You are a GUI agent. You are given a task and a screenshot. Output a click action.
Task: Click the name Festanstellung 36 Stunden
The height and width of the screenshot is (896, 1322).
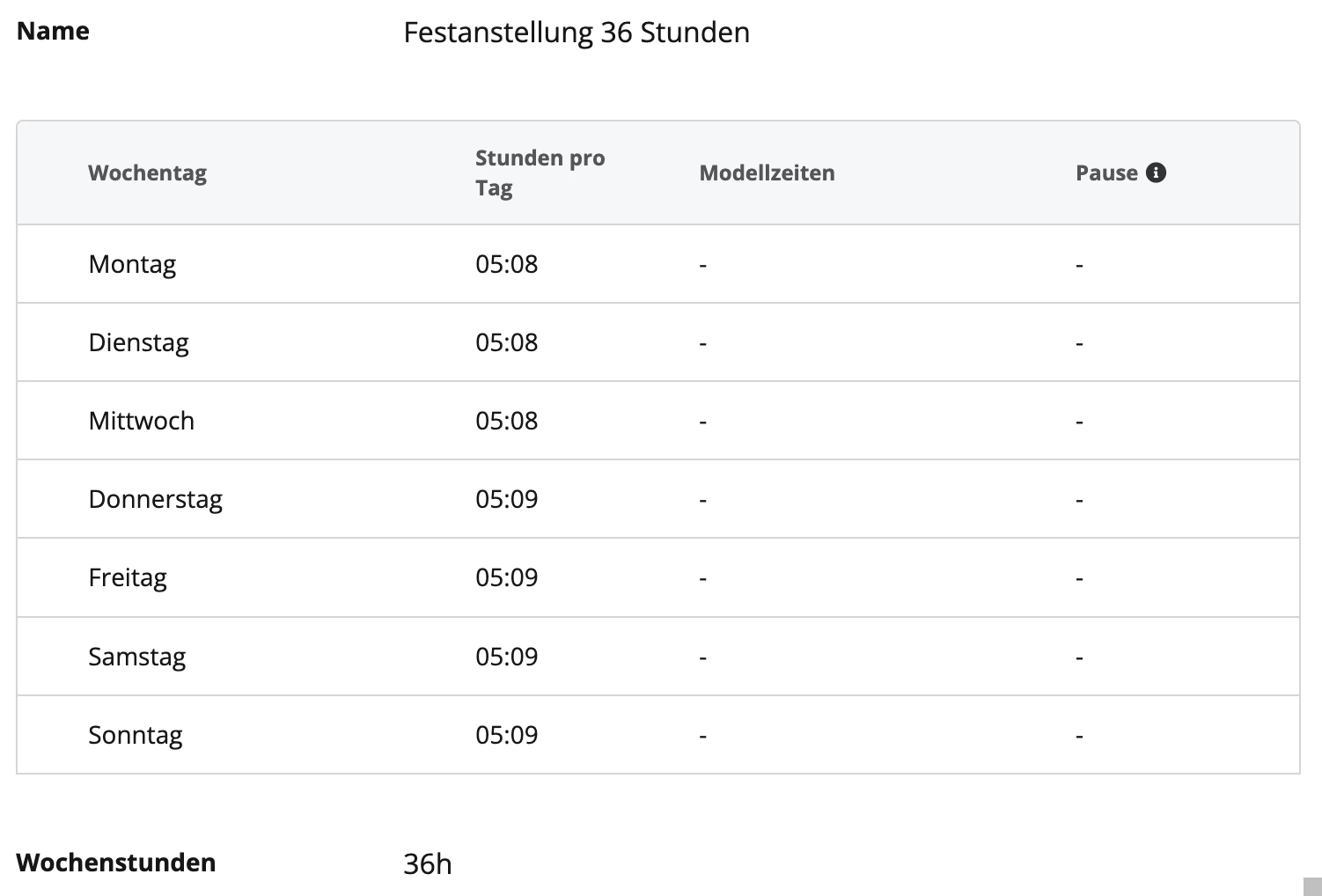coord(577,33)
